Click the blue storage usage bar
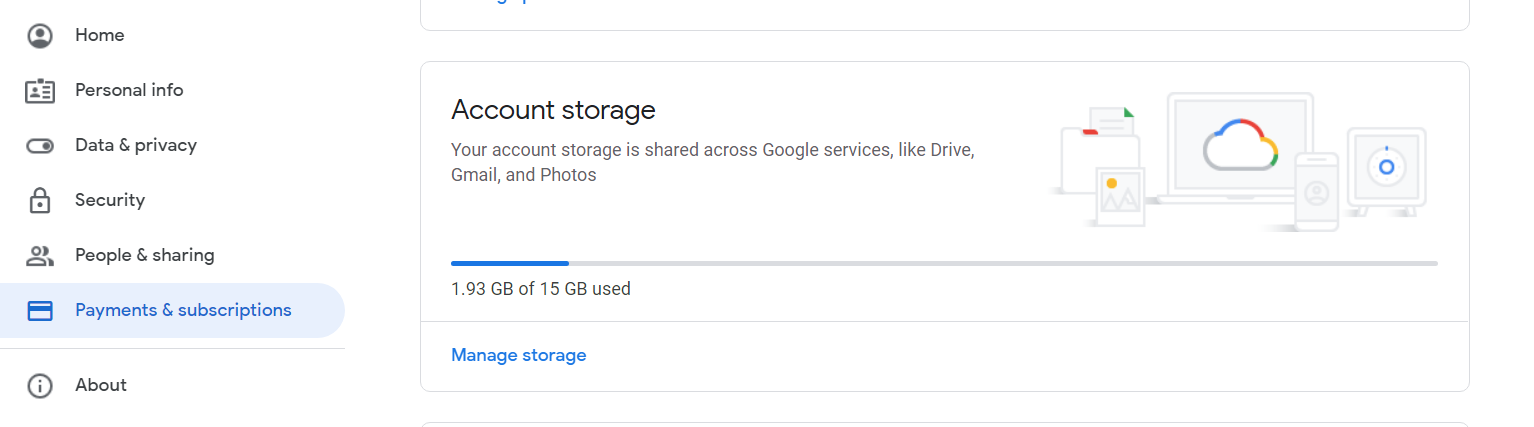The image size is (1534, 427). 510,263
